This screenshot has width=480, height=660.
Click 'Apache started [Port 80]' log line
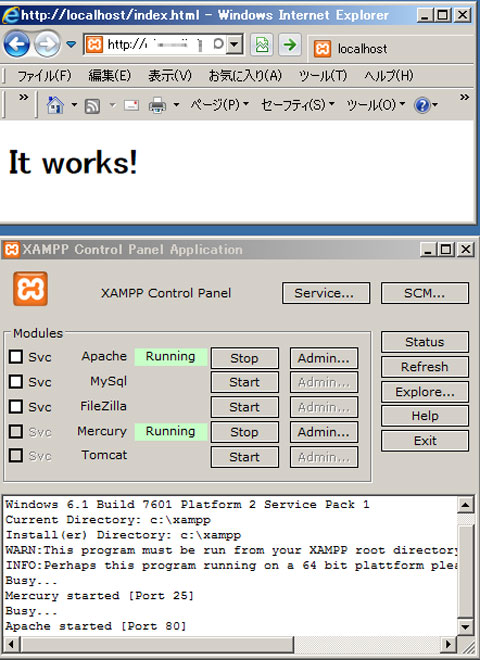pyautogui.click(x=96, y=626)
